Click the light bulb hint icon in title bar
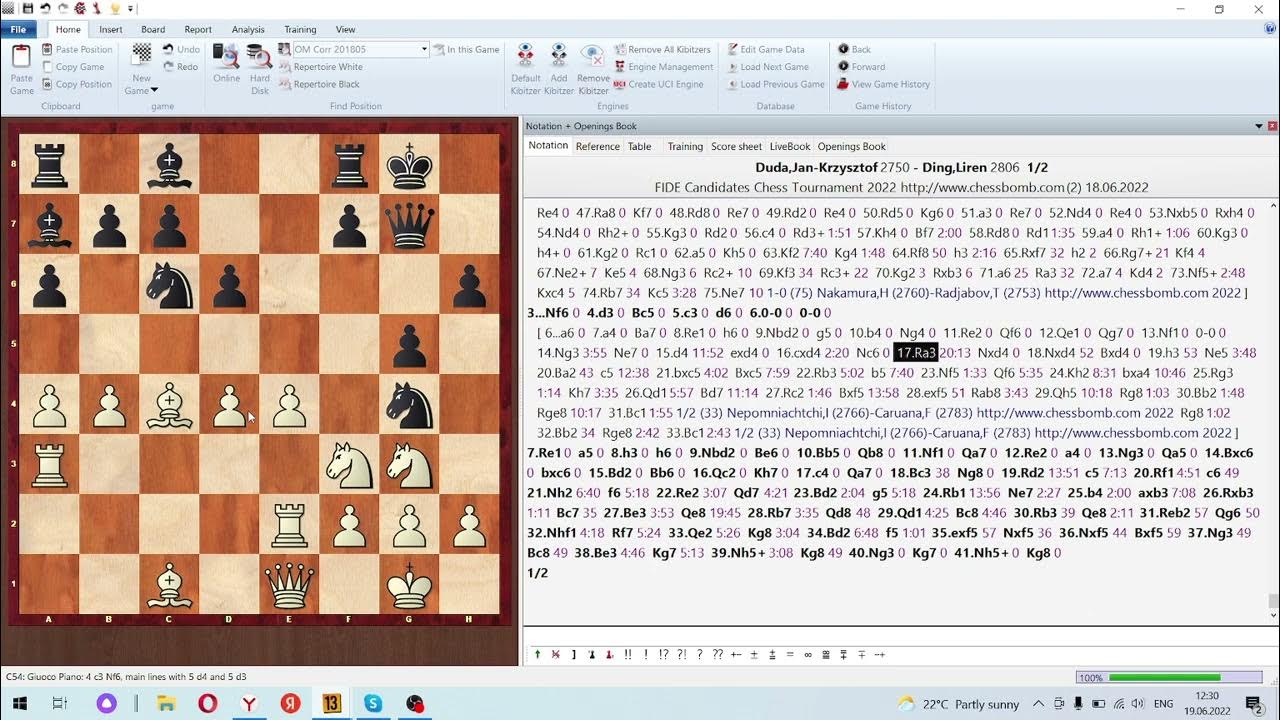Viewport: 1280px width, 720px height. click(x=115, y=8)
